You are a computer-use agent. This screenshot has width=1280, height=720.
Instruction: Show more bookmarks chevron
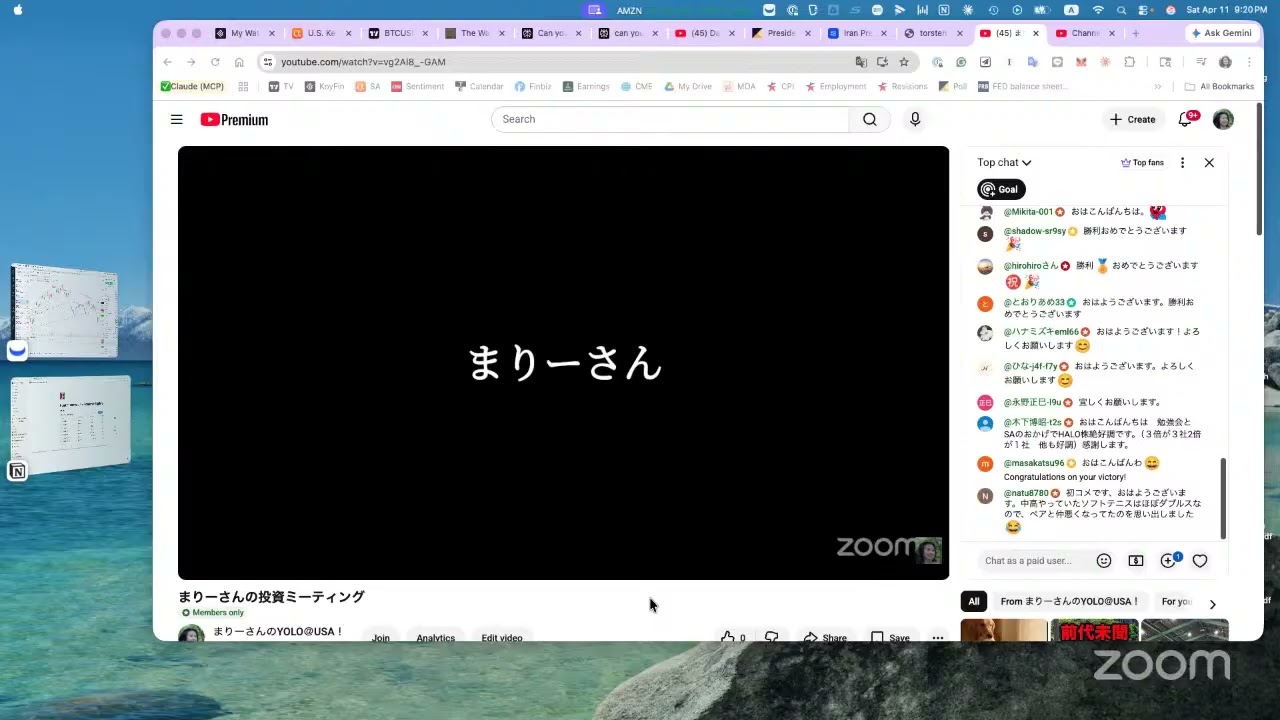(1158, 87)
